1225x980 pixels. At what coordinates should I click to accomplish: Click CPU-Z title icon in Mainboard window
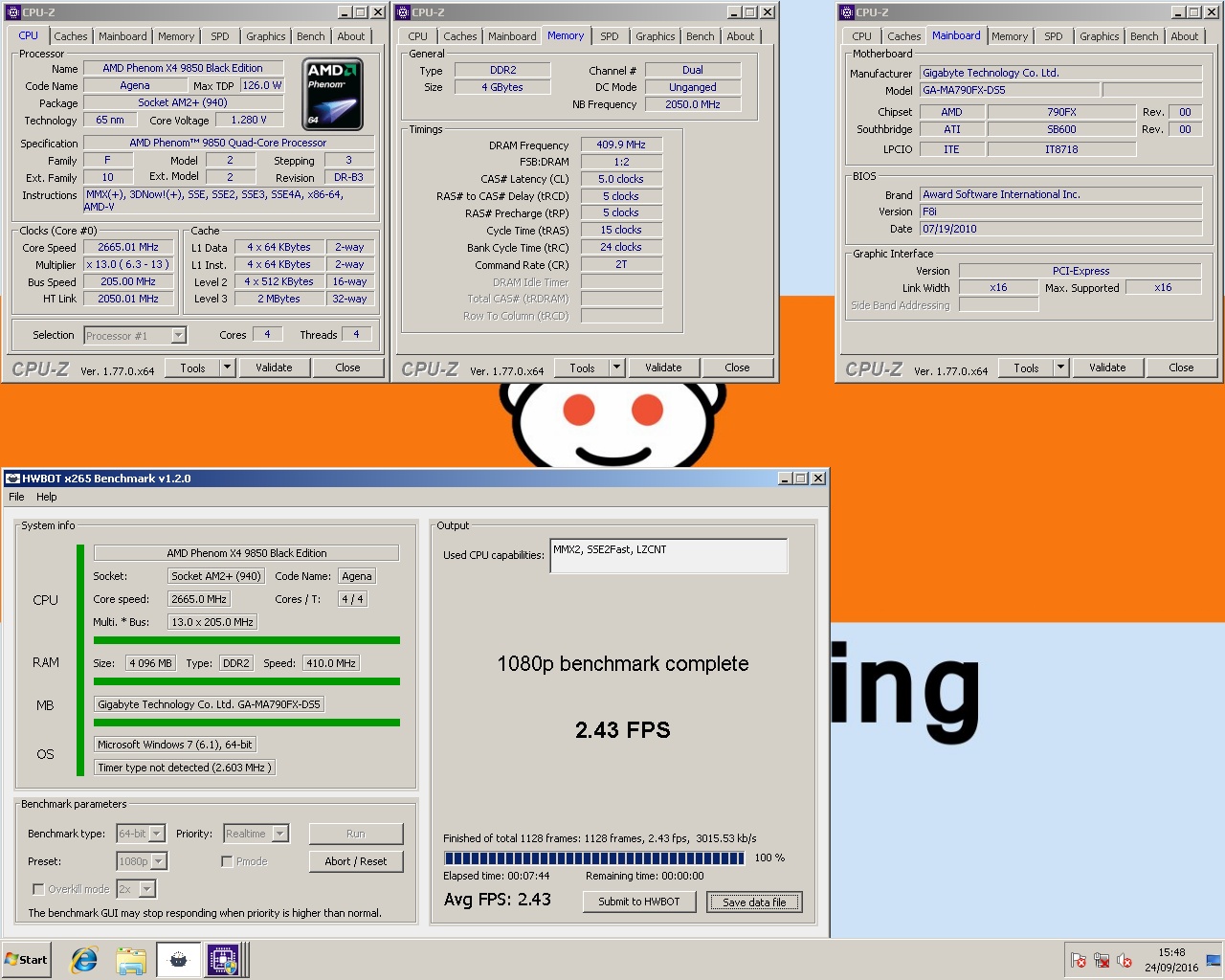point(846,12)
